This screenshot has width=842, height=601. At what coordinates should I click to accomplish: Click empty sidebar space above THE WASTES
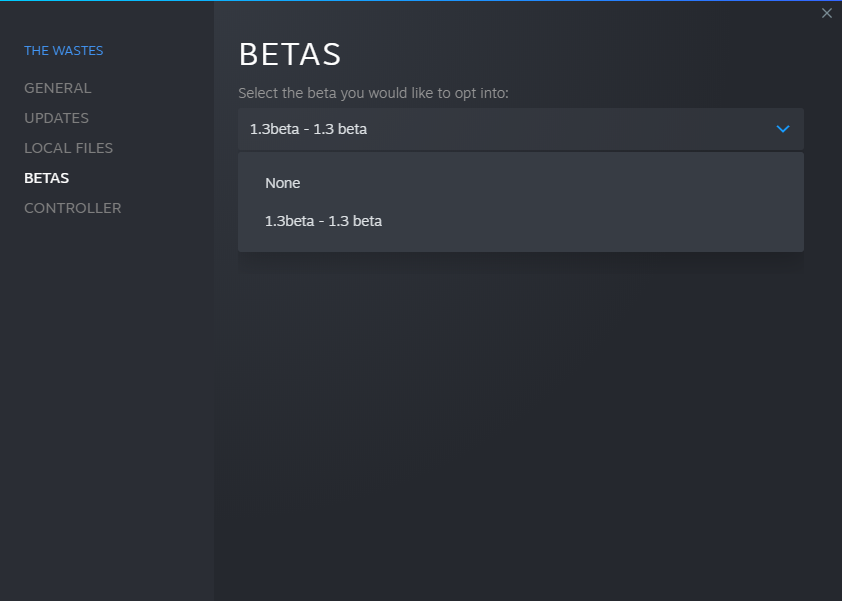pos(100,20)
